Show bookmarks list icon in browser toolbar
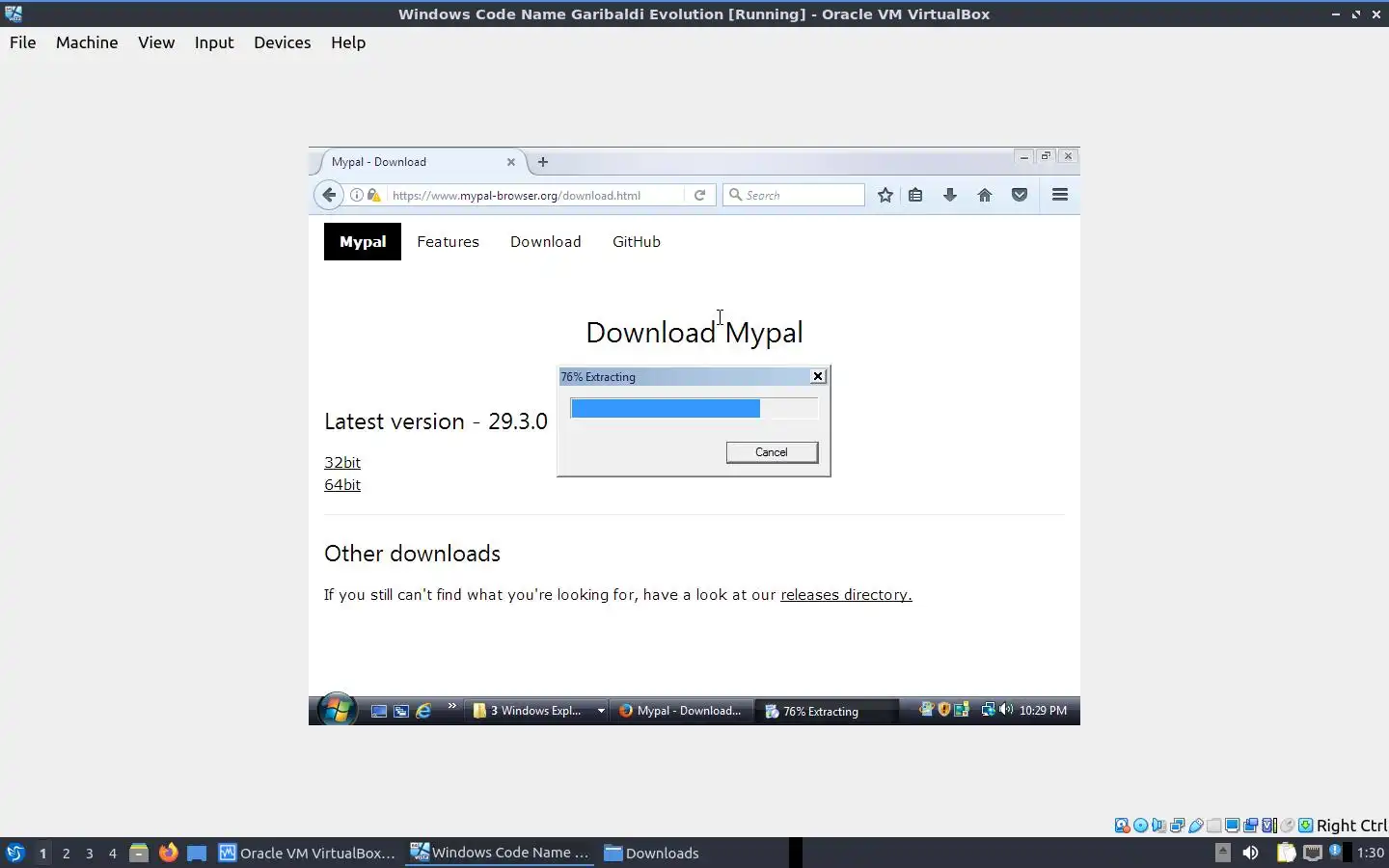 click(x=915, y=195)
